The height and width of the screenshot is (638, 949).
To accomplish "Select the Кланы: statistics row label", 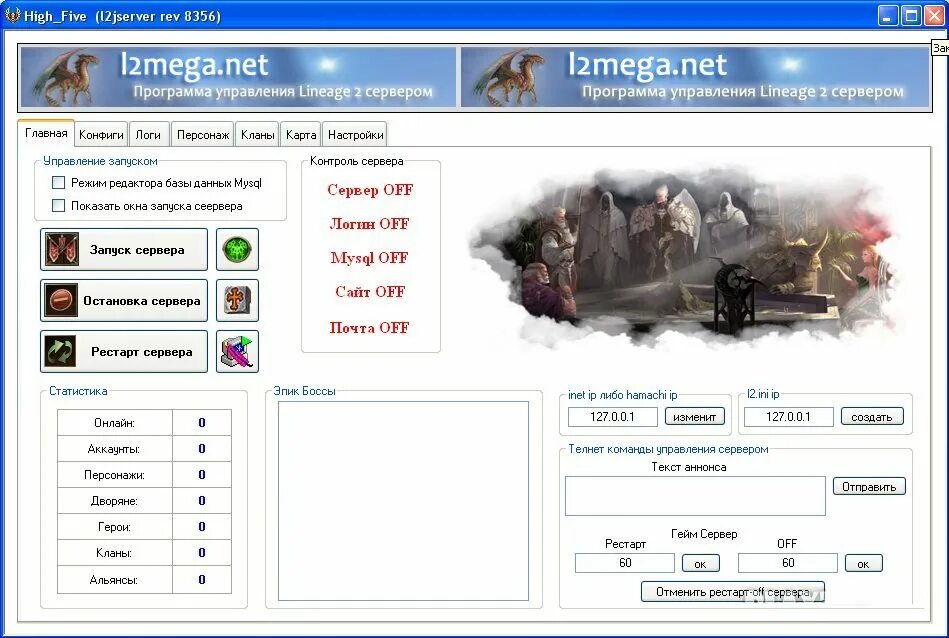I will coord(114,553).
